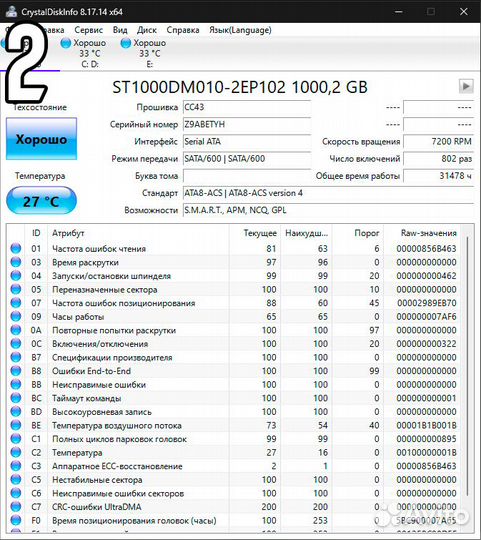Click blue status orb for attribute 01
The width and height of the screenshot is (481, 540).
15,248
